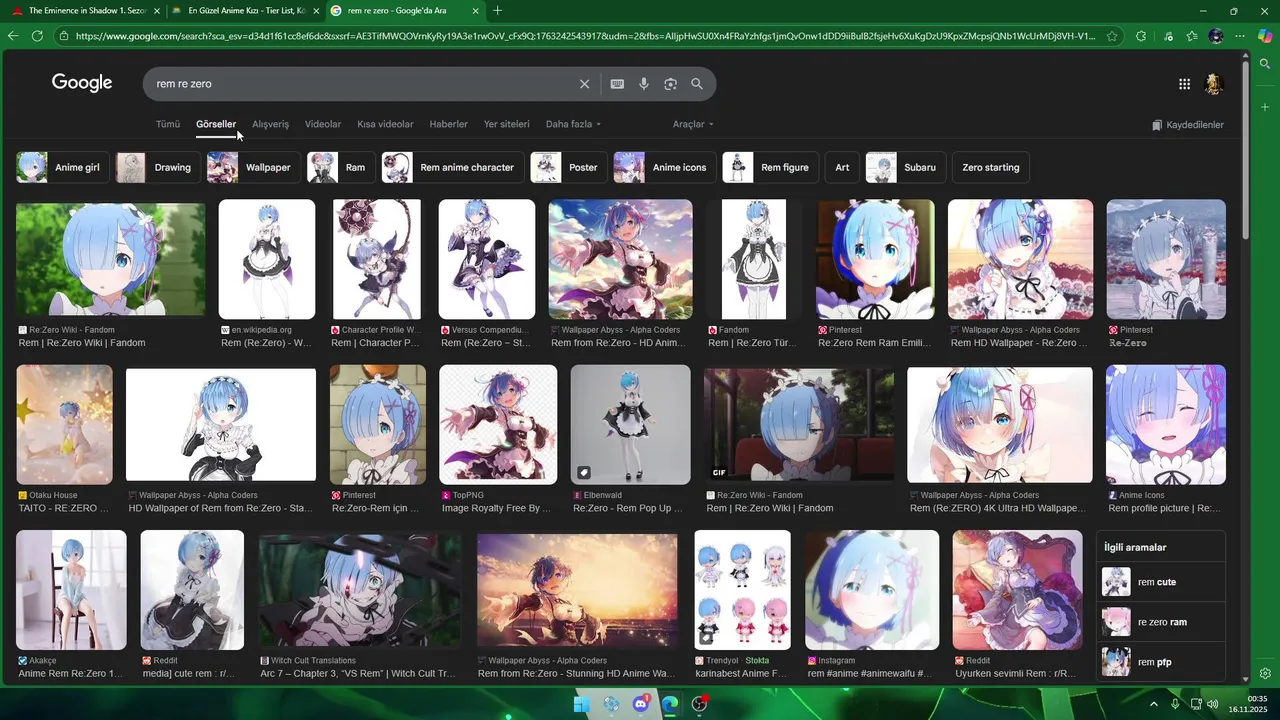Open the Re:Zero Wiki Fandom first image result
The width and height of the screenshot is (1280, 720).
[x=110, y=259]
